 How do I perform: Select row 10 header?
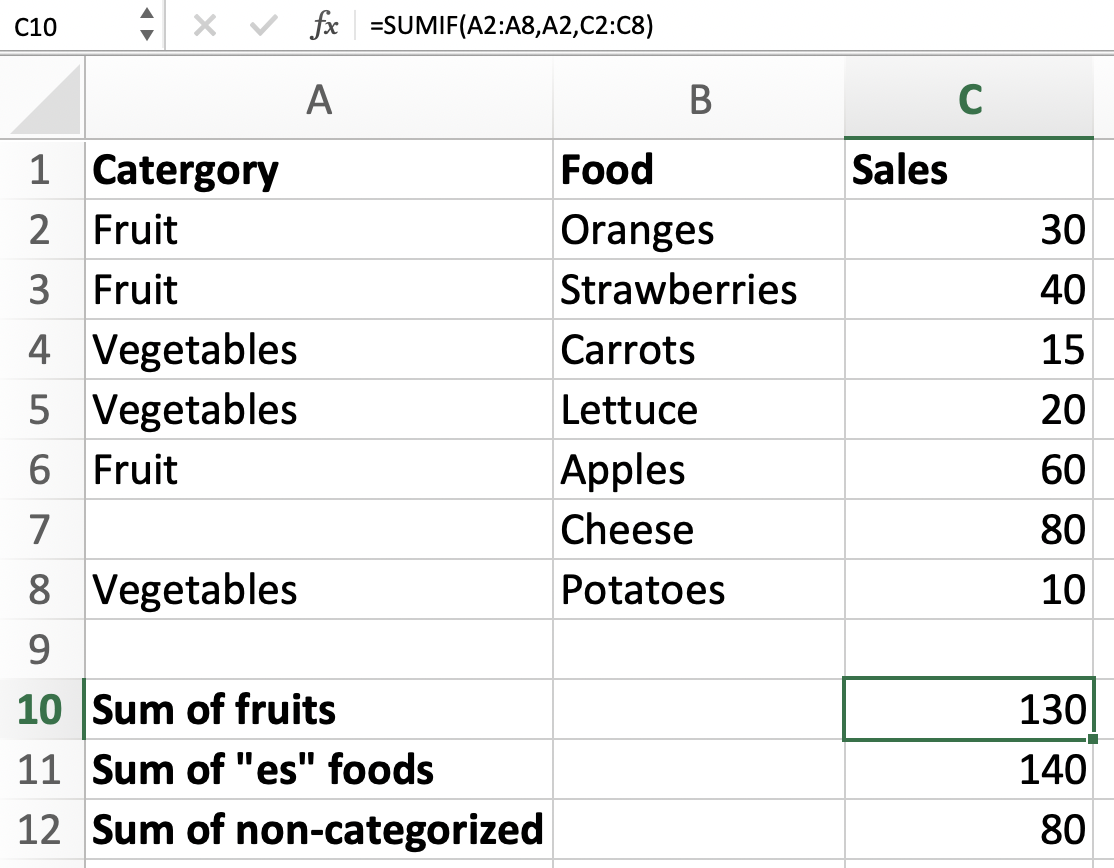pyautogui.click(x=41, y=710)
